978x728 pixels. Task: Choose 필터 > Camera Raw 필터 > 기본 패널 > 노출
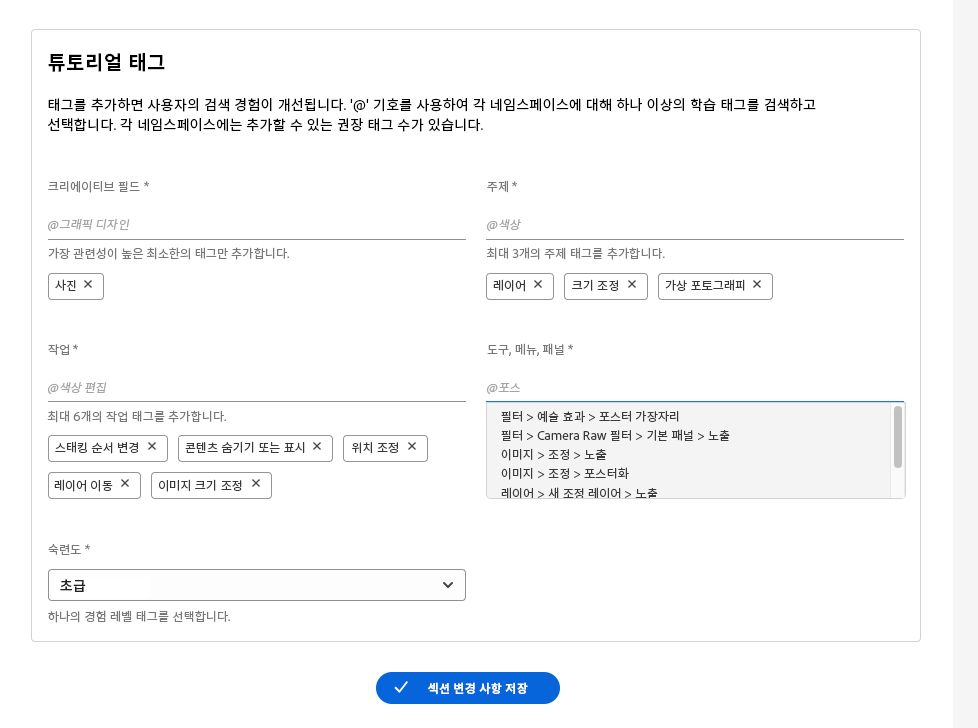click(x=615, y=435)
